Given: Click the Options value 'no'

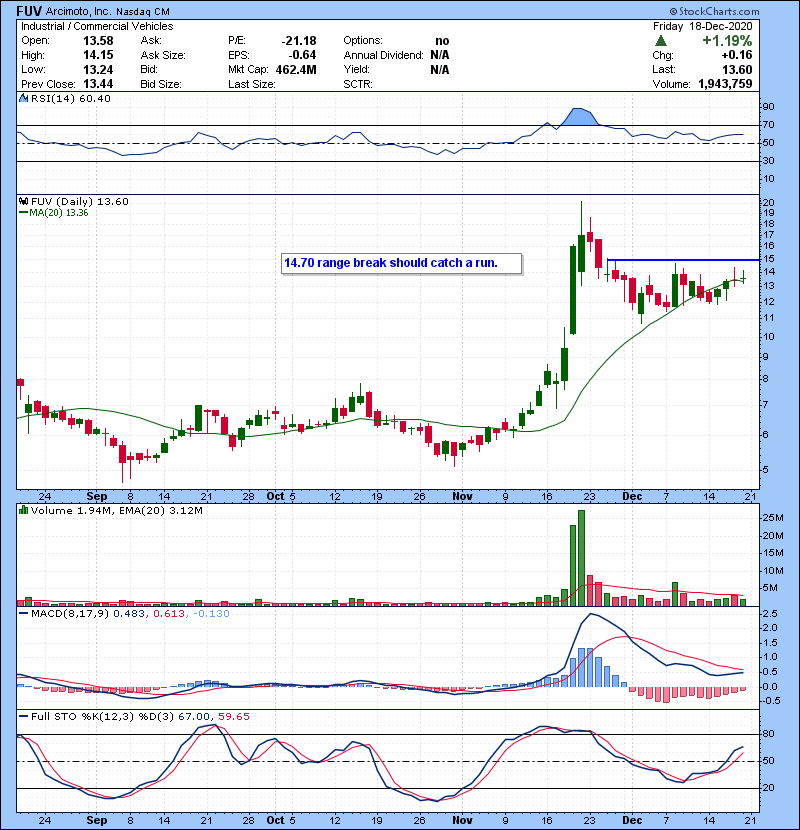Looking at the screenshot, I should [x=442, y=41].
